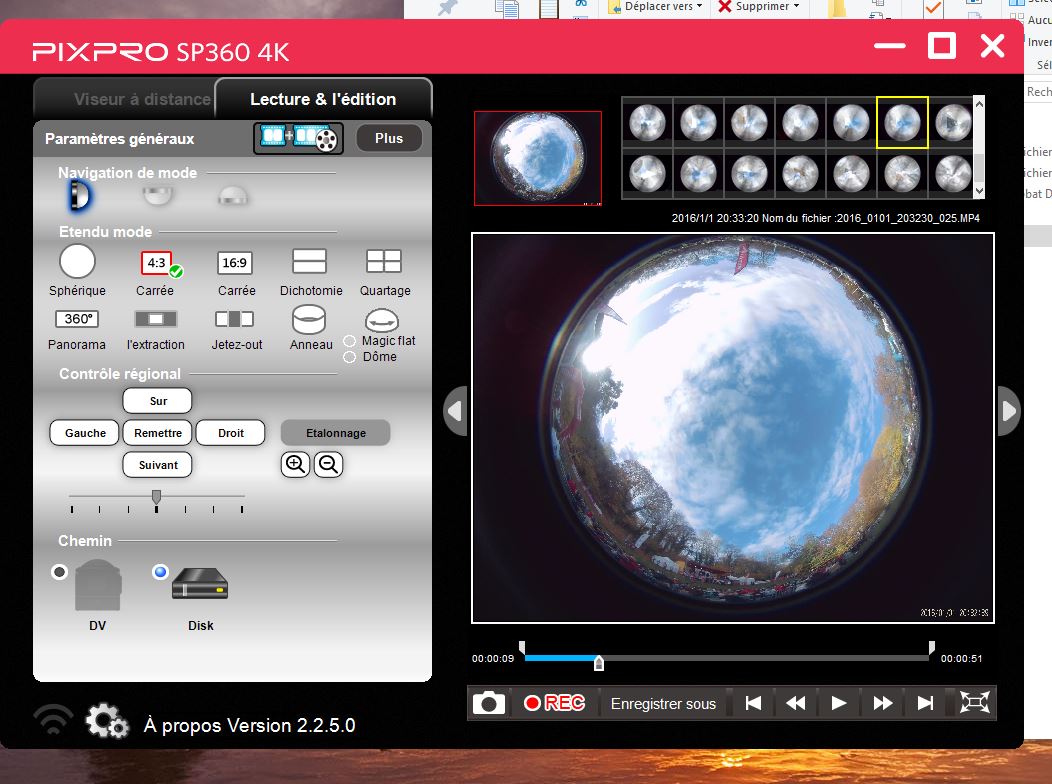Click the DV device icon
This screenshot has height=784, width=1052.
click(x=98, y=585)
